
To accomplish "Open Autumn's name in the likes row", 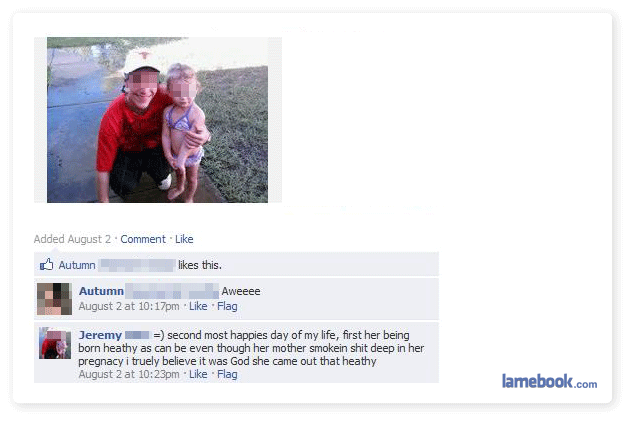I will (77, 265).
